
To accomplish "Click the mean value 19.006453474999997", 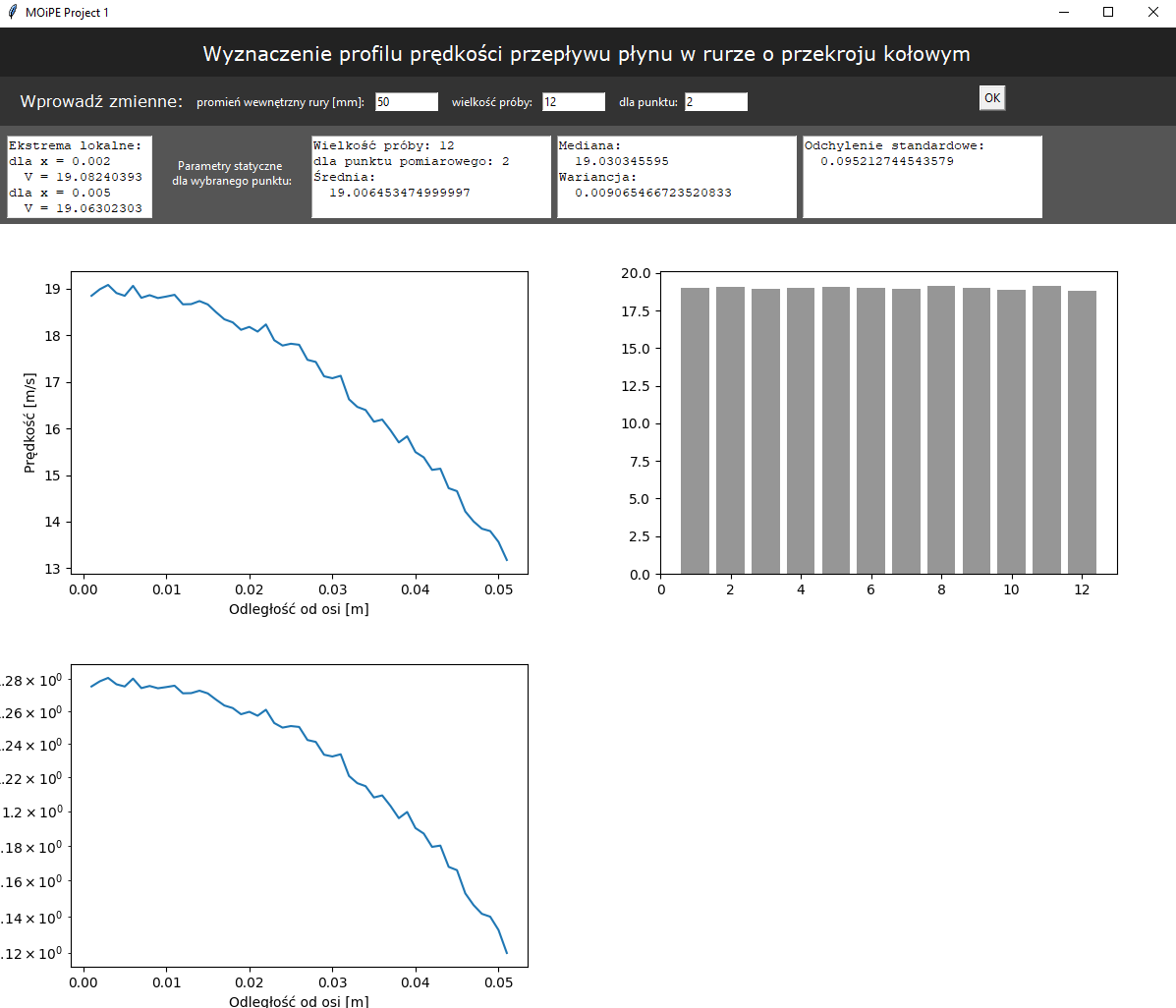I will click(400, 193).
